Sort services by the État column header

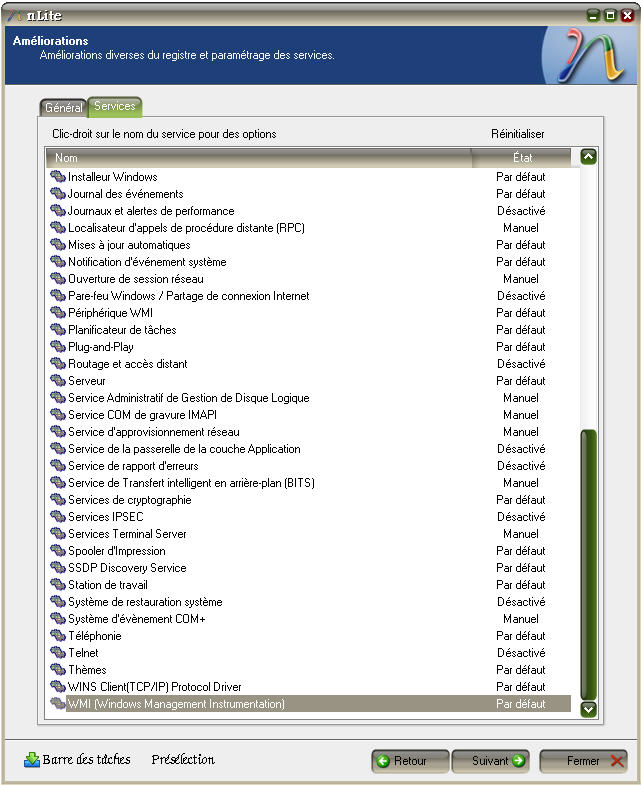(521, 158)
